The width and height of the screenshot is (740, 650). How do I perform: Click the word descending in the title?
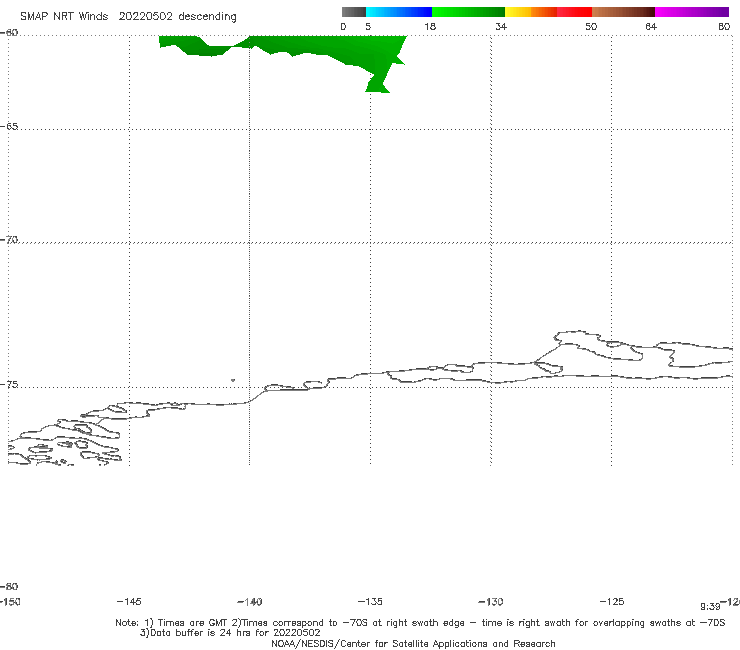point(208,17)
